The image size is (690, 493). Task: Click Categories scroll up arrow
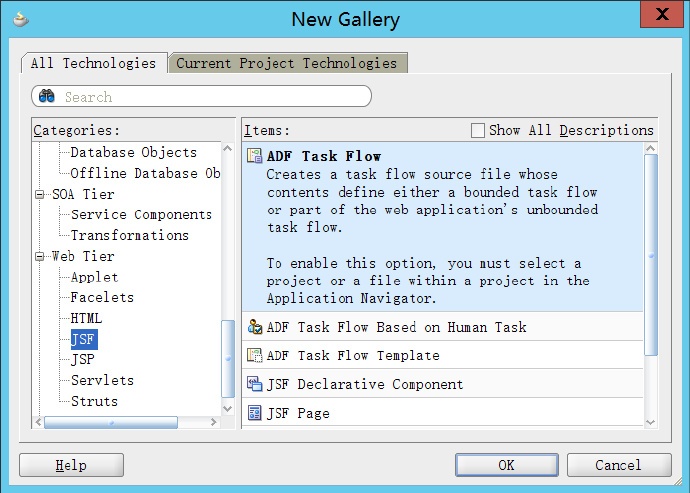[x=228, y=149]
